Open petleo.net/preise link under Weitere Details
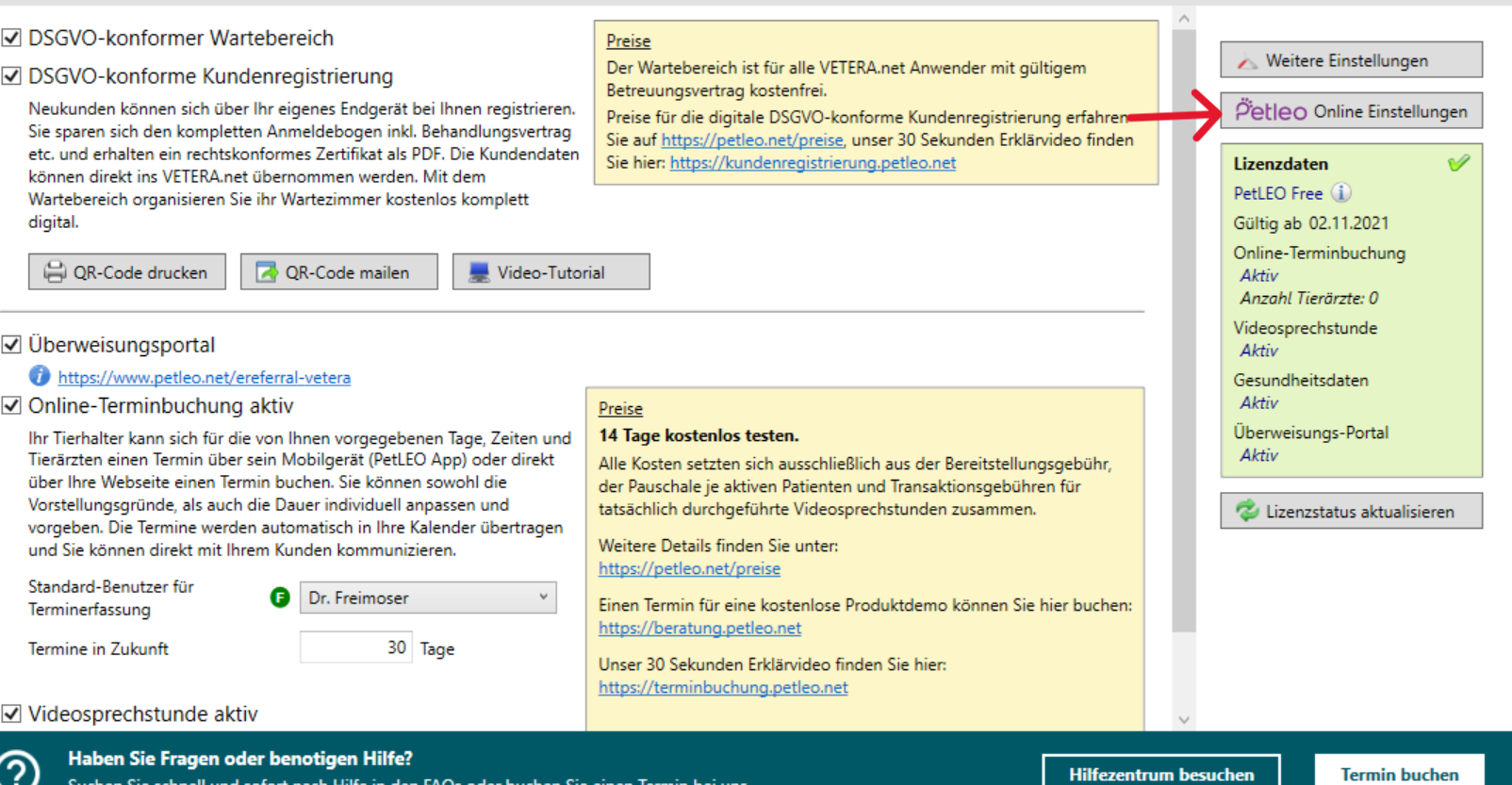The width and height of the screenshot is (1512, 785). tap(689, 568)
